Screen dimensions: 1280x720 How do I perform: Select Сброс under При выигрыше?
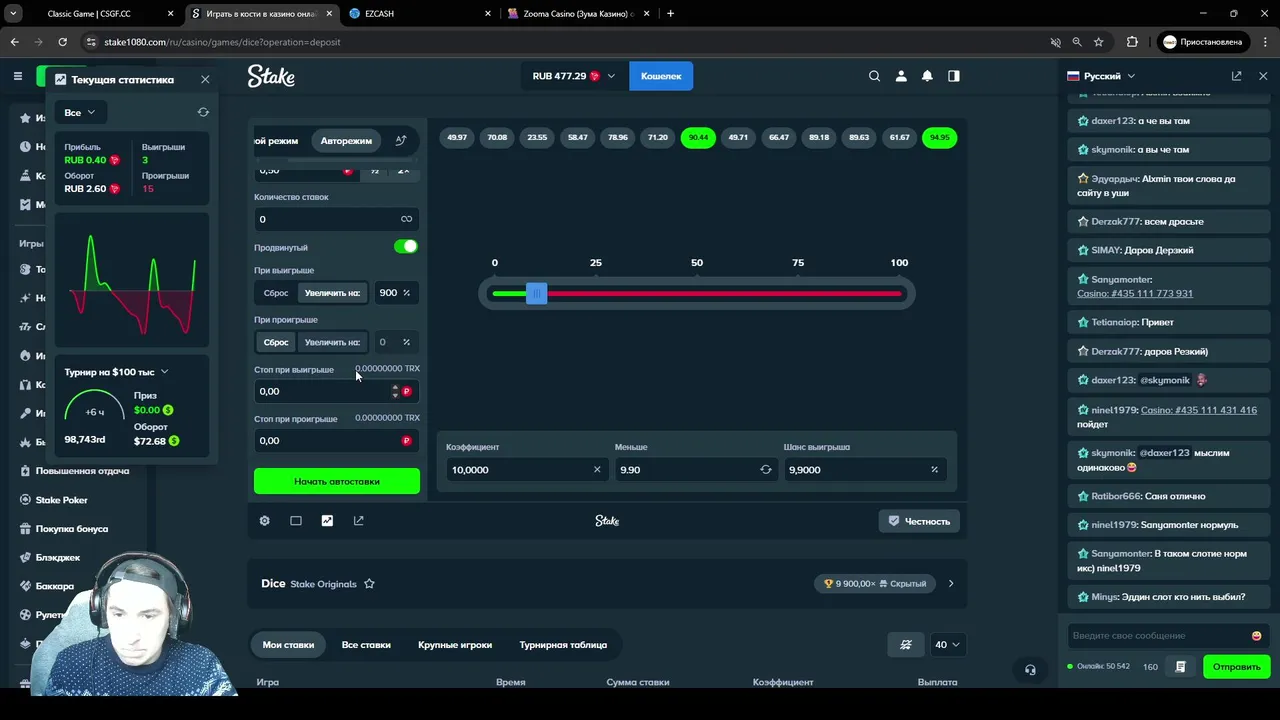tap(276, 293)
